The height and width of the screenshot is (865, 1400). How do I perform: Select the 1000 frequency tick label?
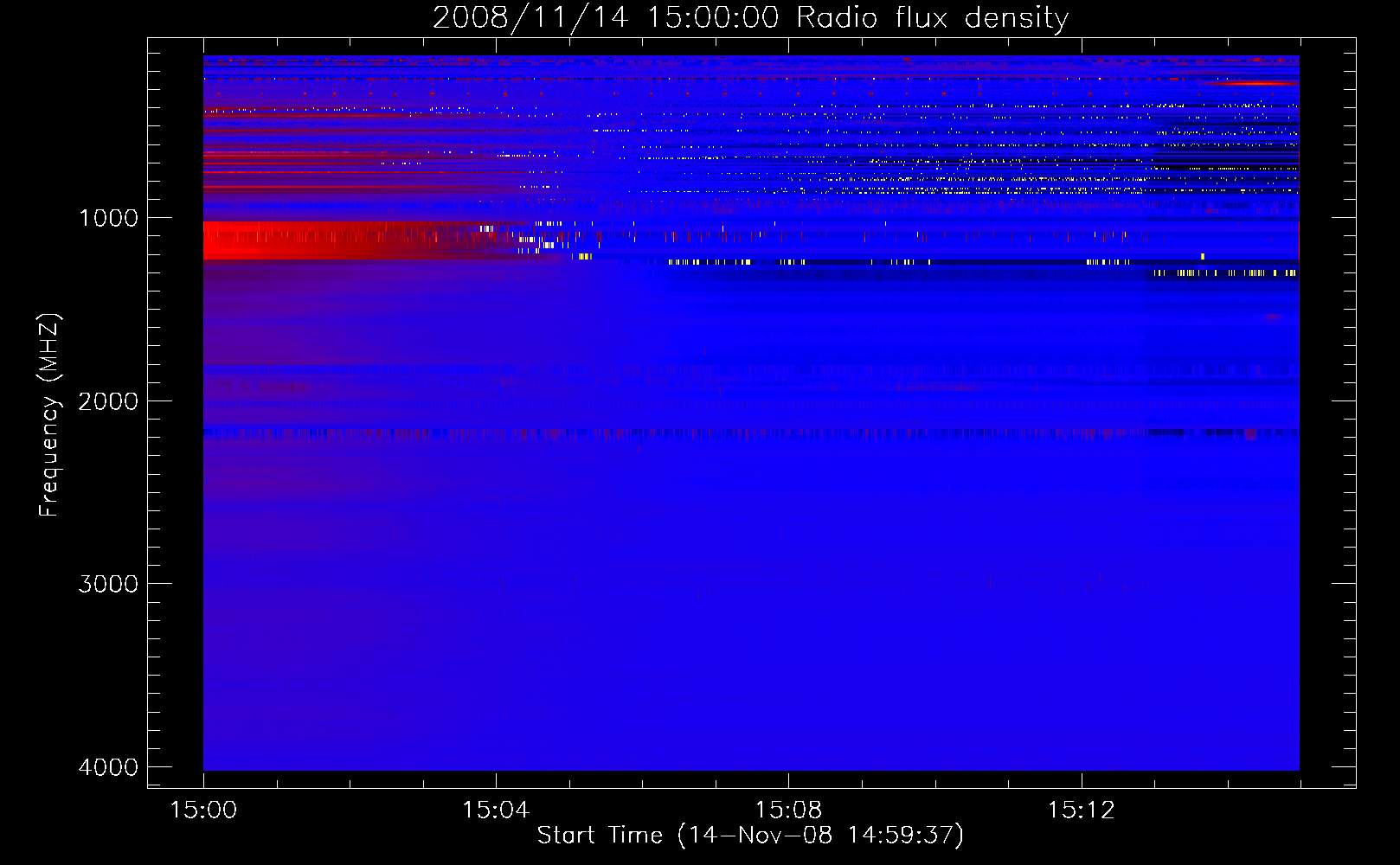click(108, 218)
